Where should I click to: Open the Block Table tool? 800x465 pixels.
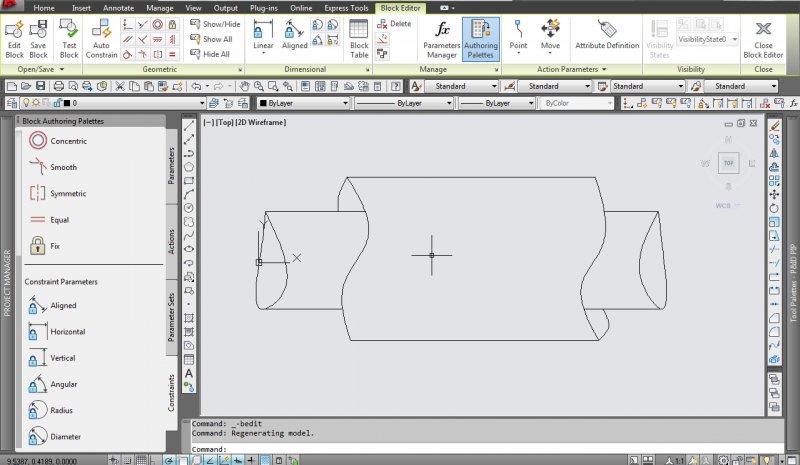(x=359, y=39)
